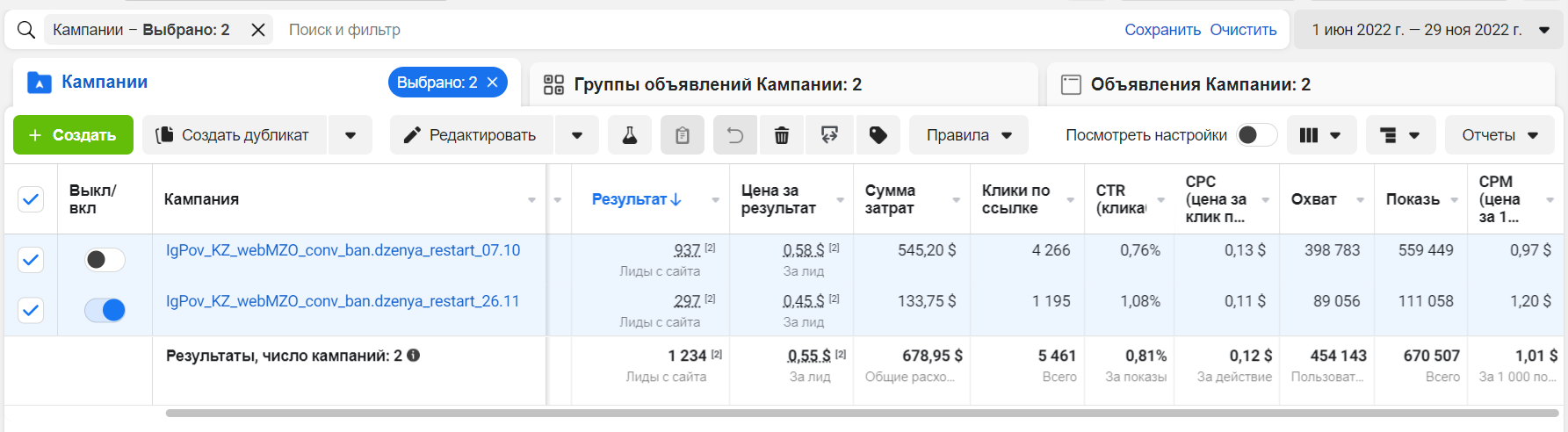Click the search magnifier icon
1568x432 pixels.
pyautogui.click(x=26, y=30)
